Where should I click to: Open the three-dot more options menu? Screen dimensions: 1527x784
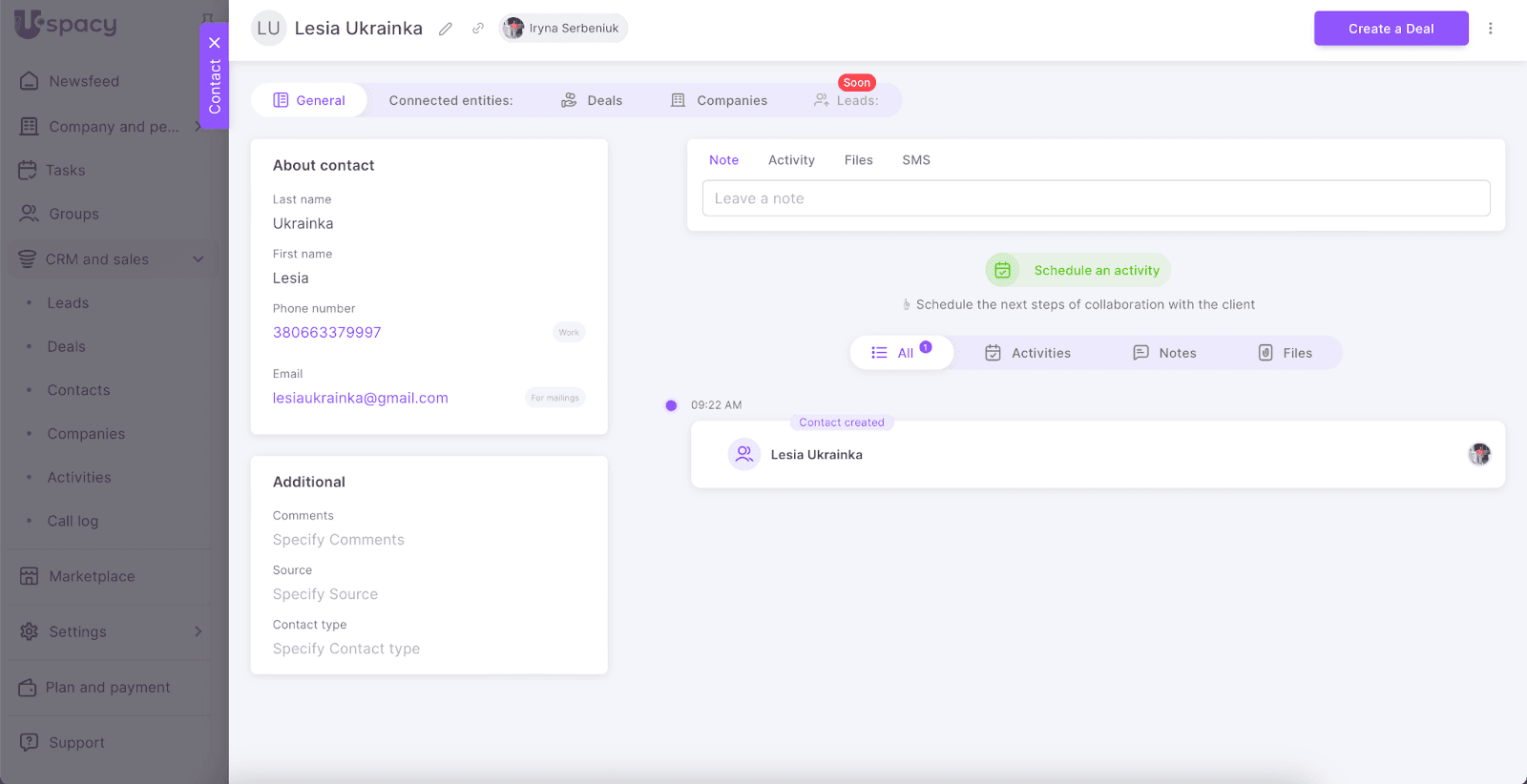tap(1490, 29)
